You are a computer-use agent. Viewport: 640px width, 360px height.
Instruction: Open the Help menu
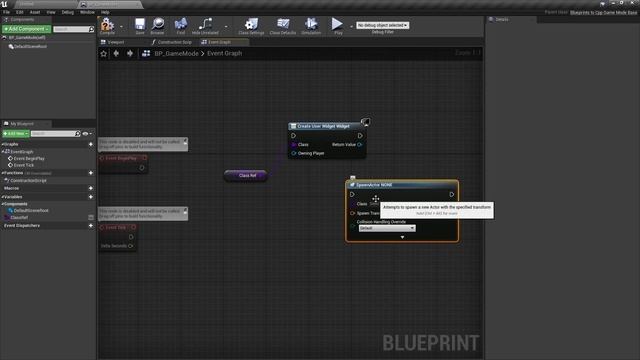pos(105,12)
